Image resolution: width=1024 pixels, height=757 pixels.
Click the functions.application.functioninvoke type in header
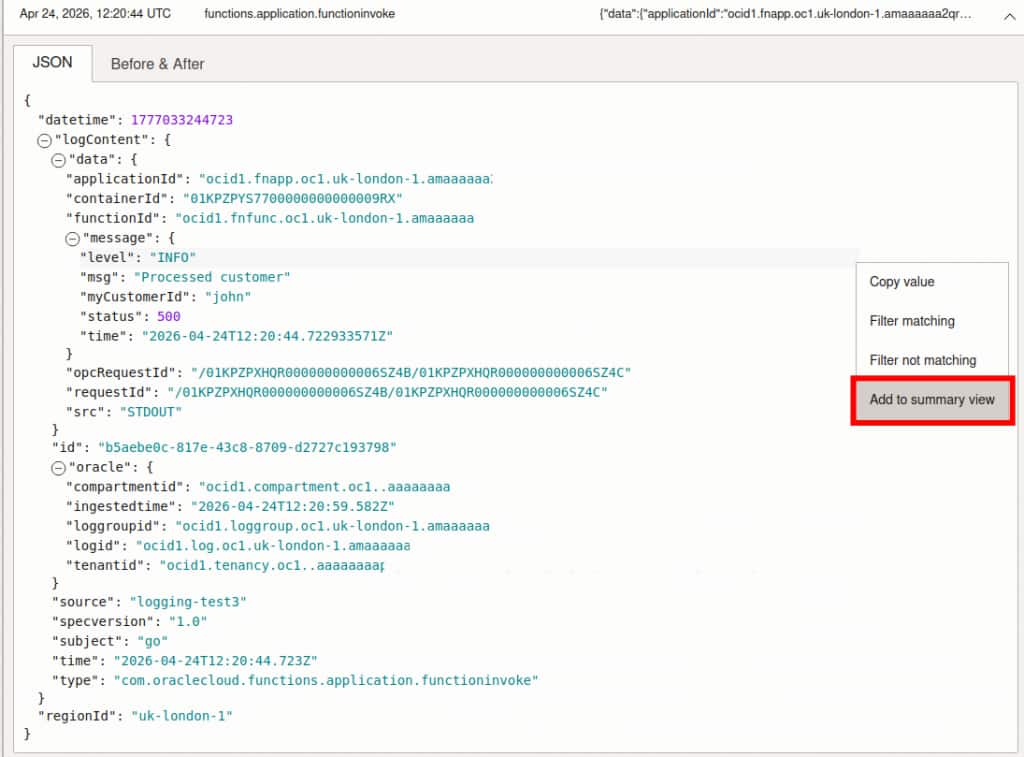coord(299,14)
